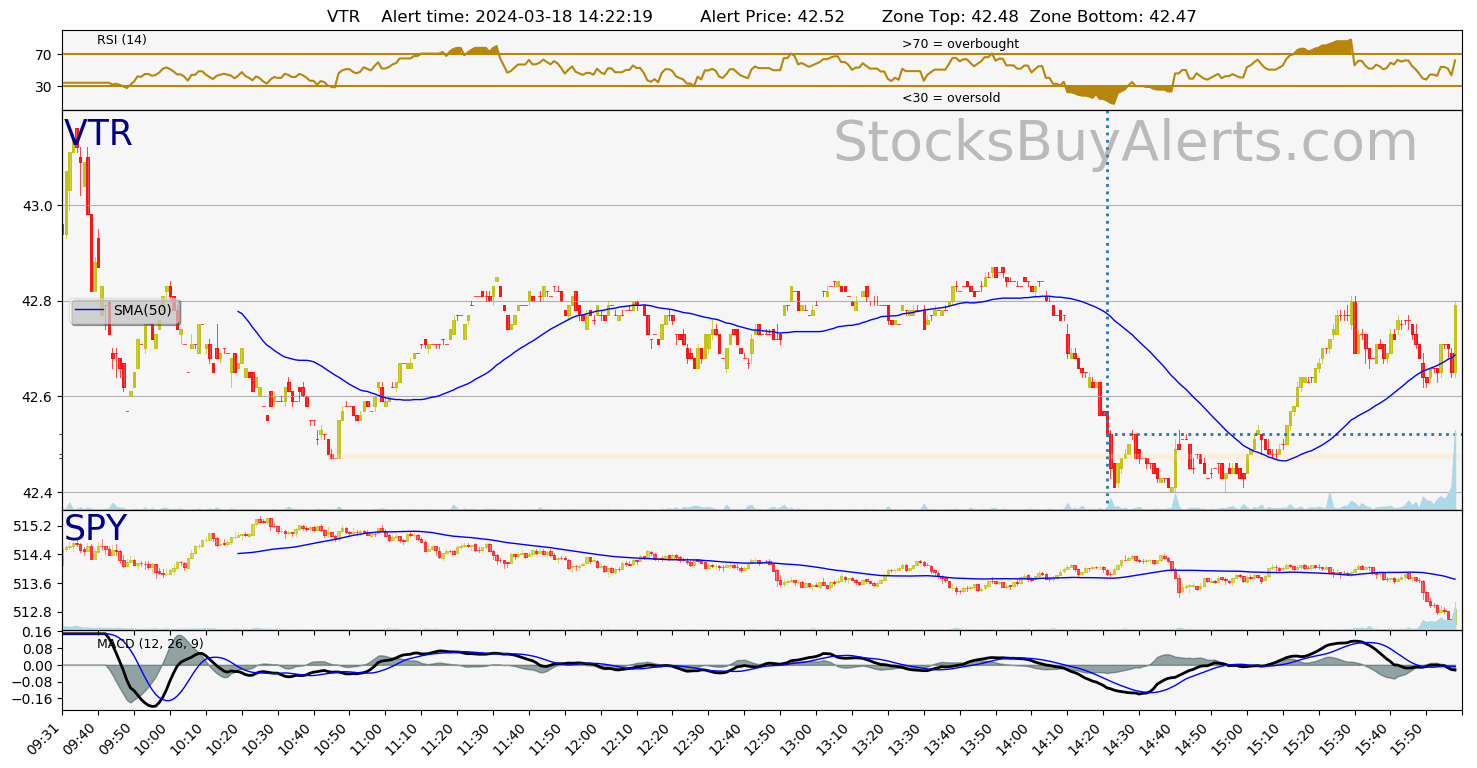Screen dimensions: 1477x768
Task: Click the VTR ticker label
Action: coord(98,134)
